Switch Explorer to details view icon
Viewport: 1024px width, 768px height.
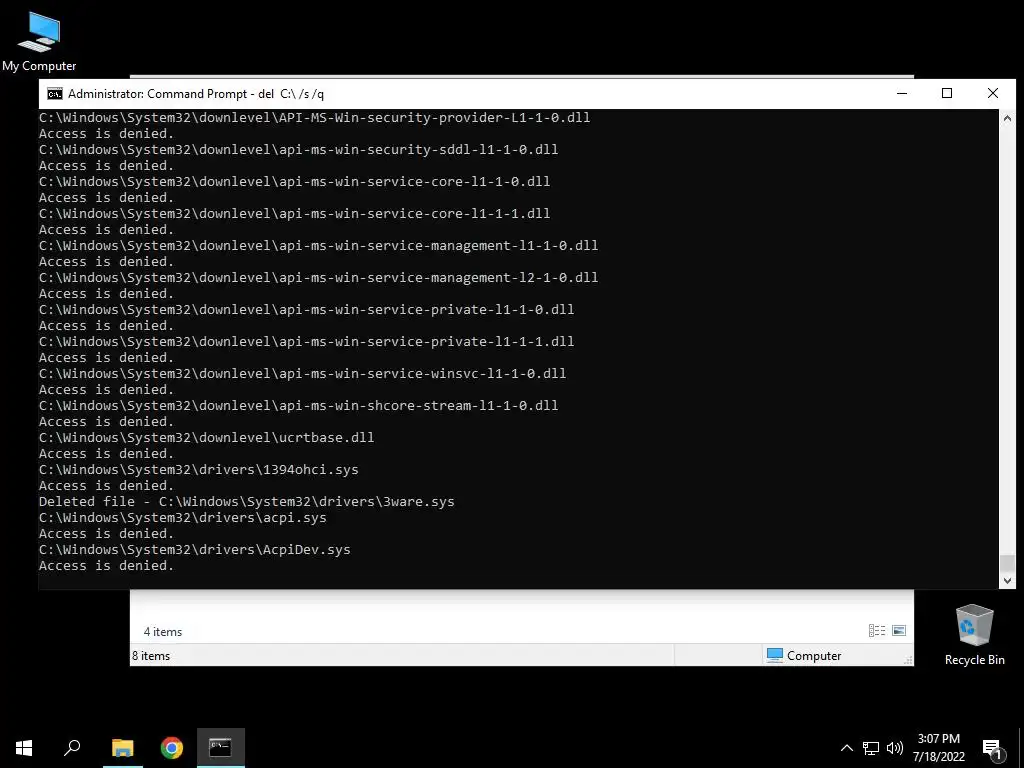(x=877, y=630)
